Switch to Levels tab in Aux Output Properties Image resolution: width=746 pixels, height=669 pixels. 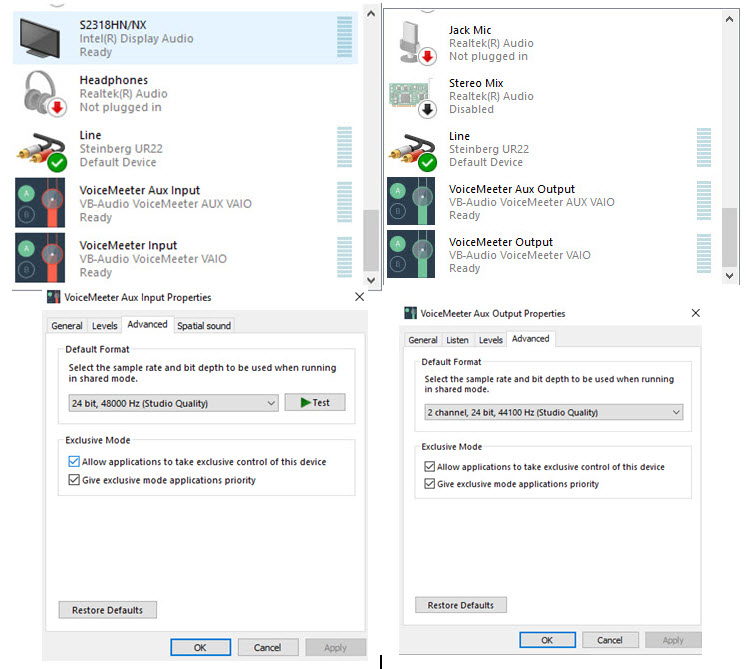pyautogui.click(x=491, y=340)
